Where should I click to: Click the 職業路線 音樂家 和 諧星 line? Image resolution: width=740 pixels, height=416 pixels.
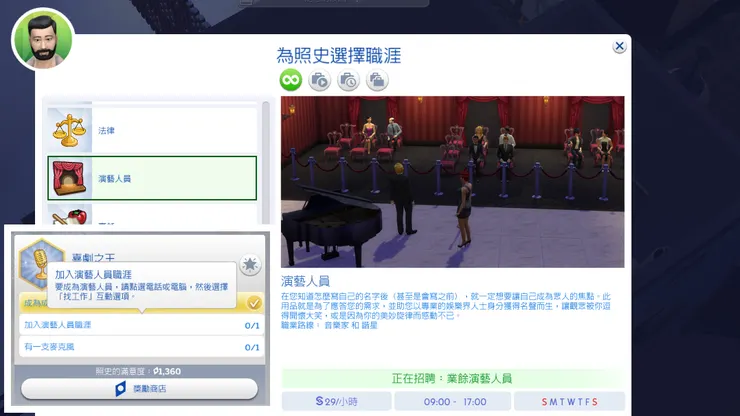pyautogui.click(x=329, y=325)
